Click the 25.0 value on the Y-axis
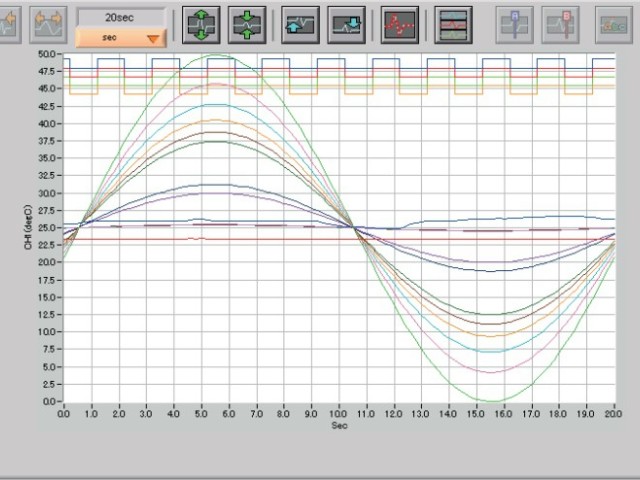This screenshot has width=640, height=480. coord(48,228)
